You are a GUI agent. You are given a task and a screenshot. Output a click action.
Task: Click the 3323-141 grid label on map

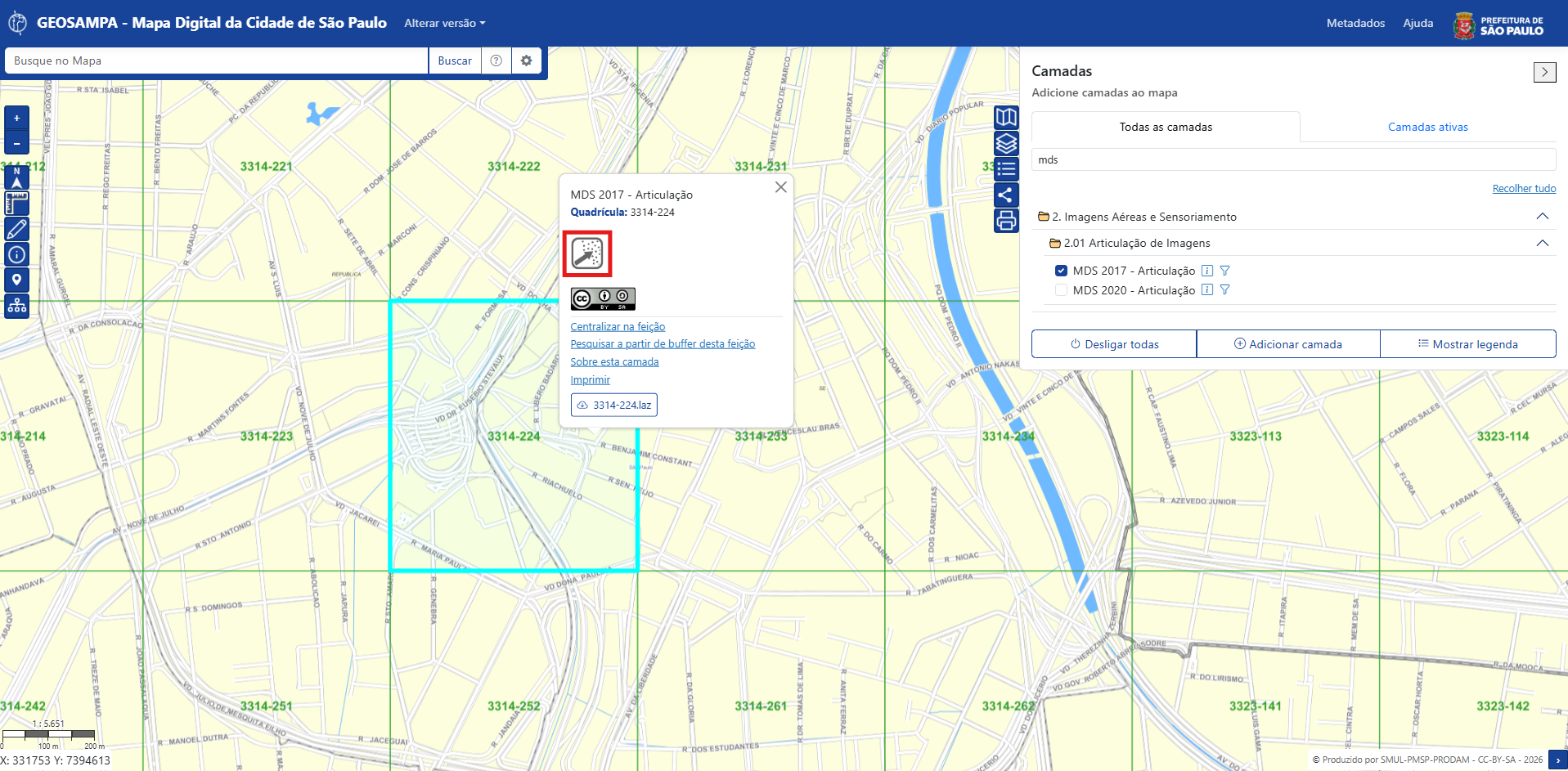coord(1256,706)
